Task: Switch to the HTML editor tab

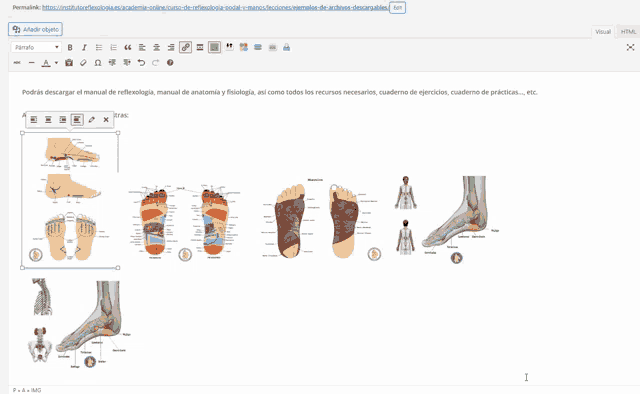Action: 628,31
